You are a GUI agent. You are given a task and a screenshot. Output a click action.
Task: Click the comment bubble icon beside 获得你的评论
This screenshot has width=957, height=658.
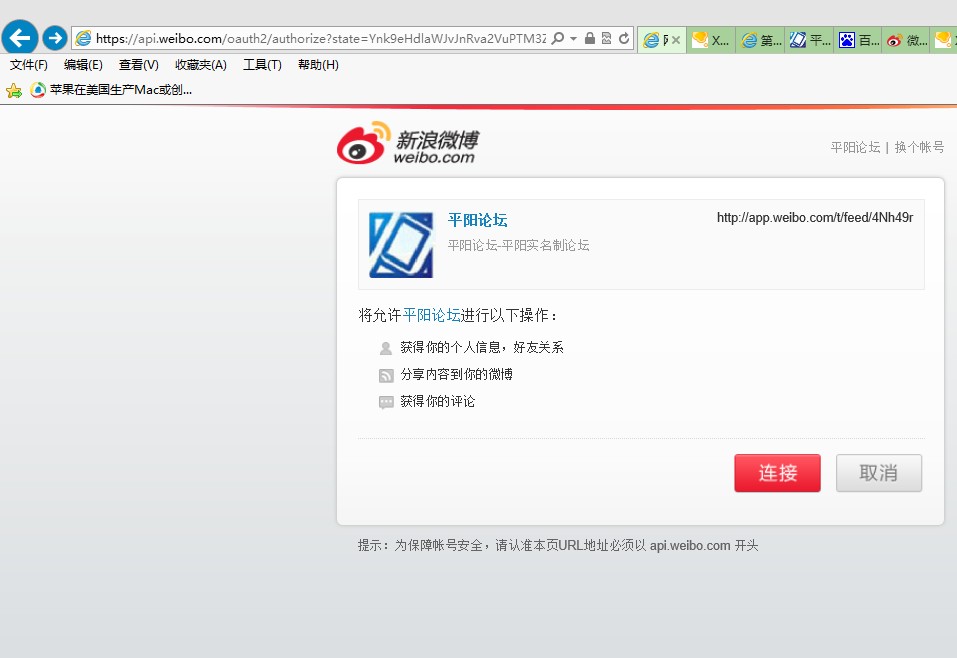(386, 402)
